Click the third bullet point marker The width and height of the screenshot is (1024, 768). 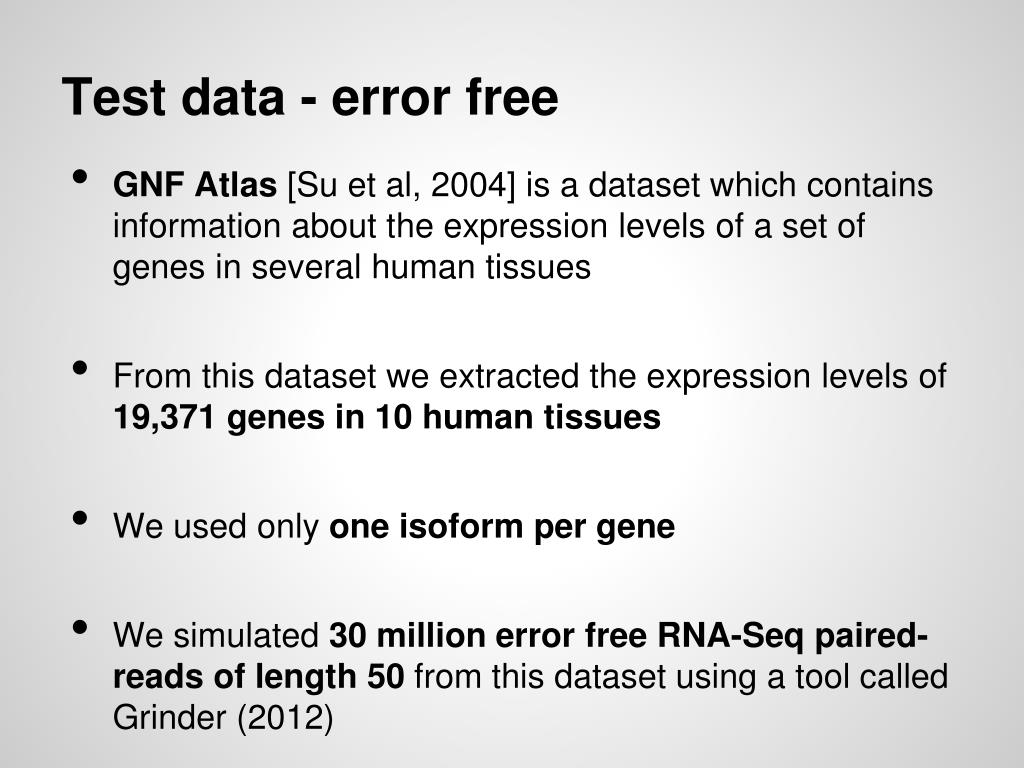pyautogui.click(x=80, y=519)
